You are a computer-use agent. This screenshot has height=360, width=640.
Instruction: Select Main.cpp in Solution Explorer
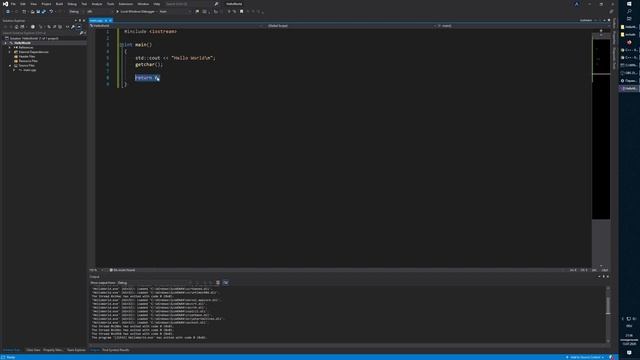(x=29, y=70)
